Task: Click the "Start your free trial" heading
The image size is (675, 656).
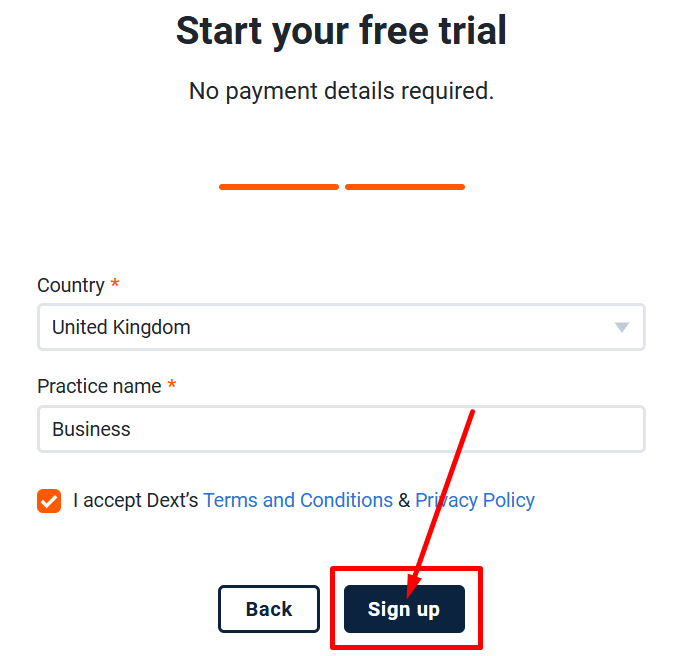Action: coord(341,31)
